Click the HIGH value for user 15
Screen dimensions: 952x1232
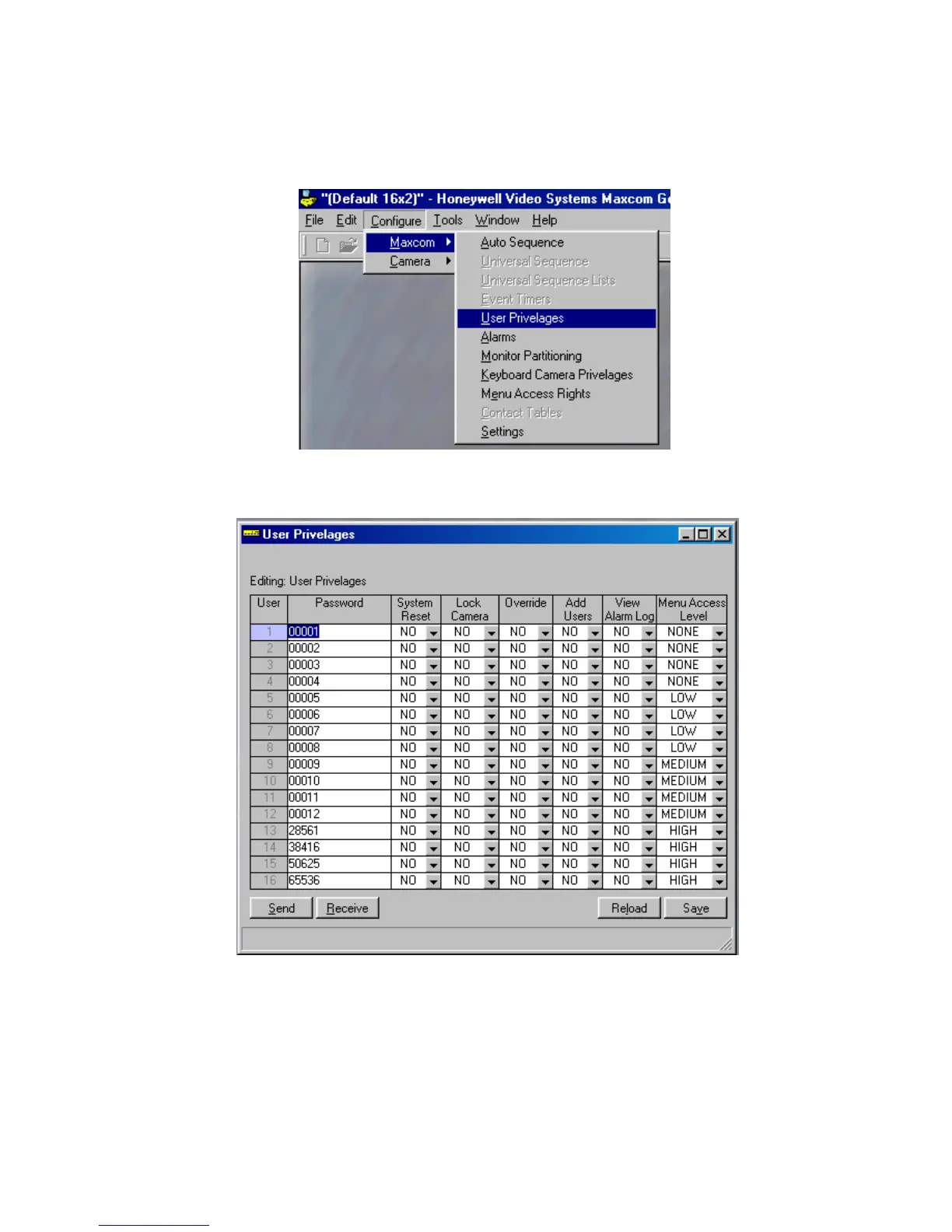(683, 864)
